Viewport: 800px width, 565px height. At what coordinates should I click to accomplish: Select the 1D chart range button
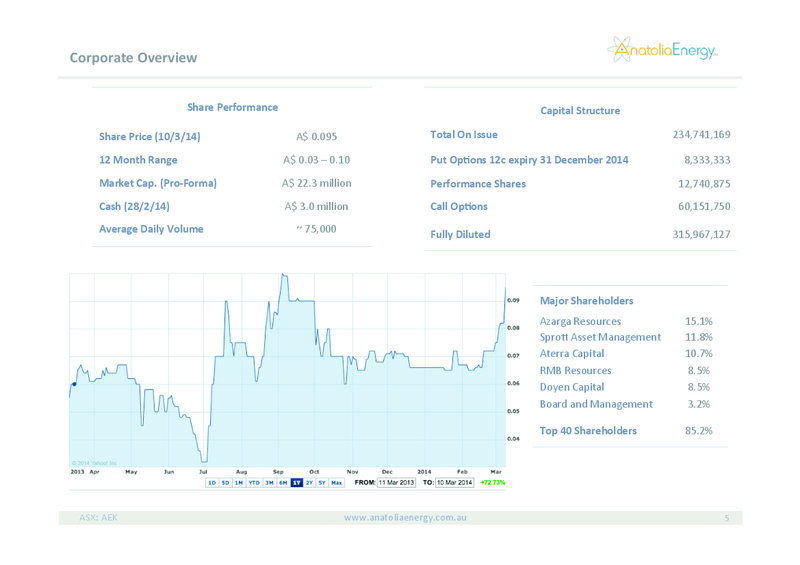[x=212, y=483]
